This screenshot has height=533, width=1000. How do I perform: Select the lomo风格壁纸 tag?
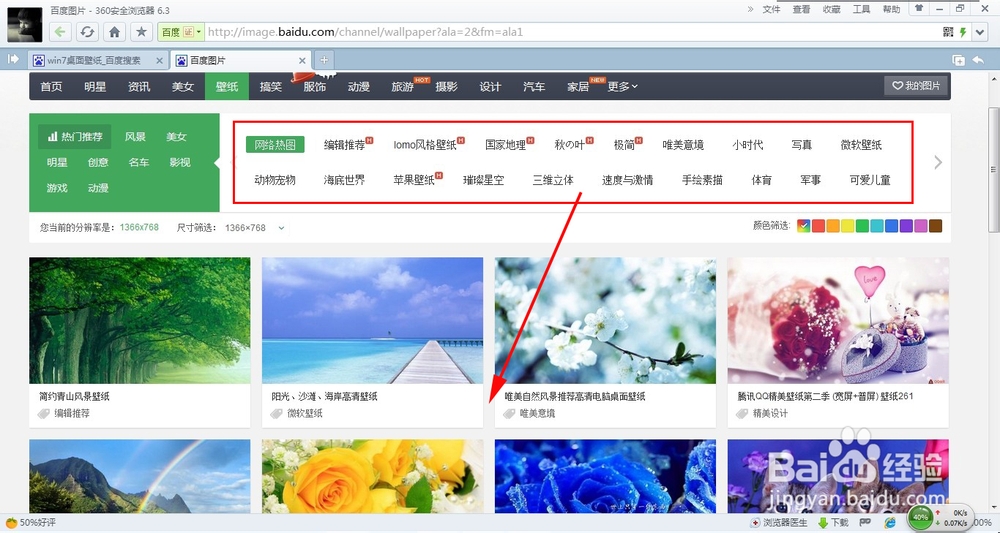click(x=425, y=145)
